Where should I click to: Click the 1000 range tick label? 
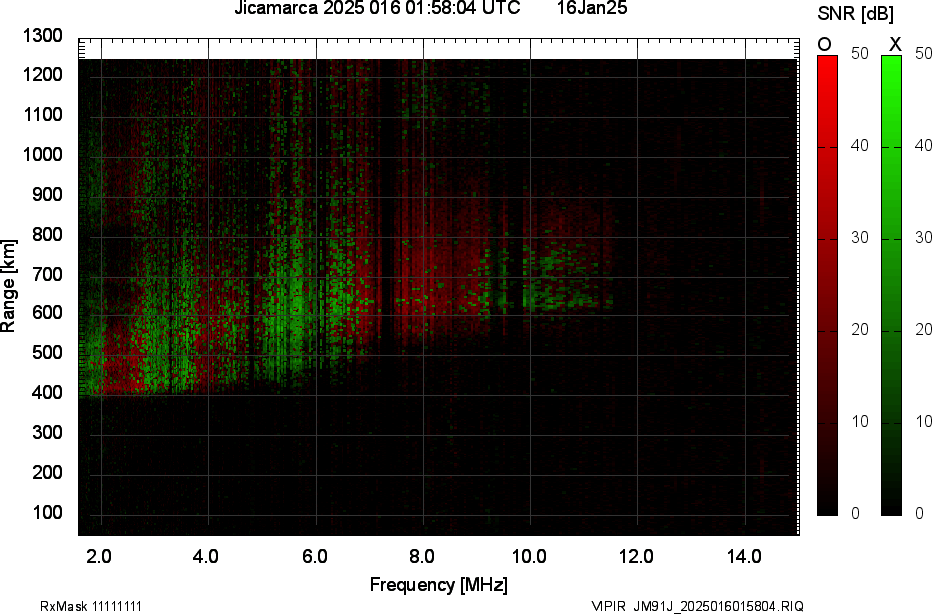43,155
